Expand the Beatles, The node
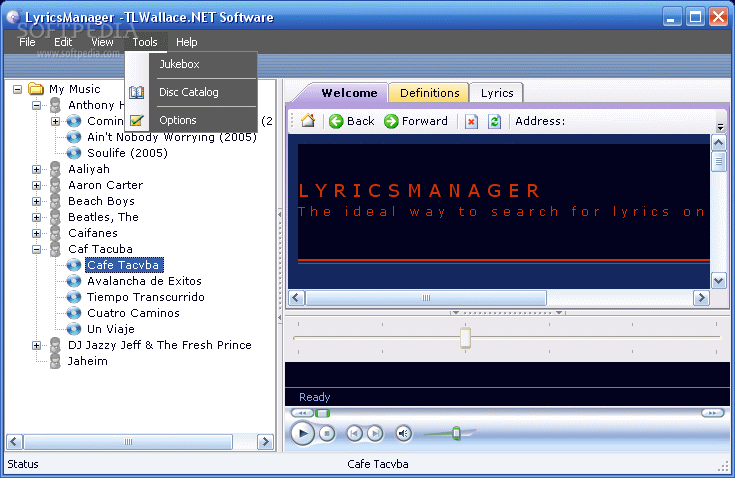This screenshot has width=735, height=478. click(37, 217)
